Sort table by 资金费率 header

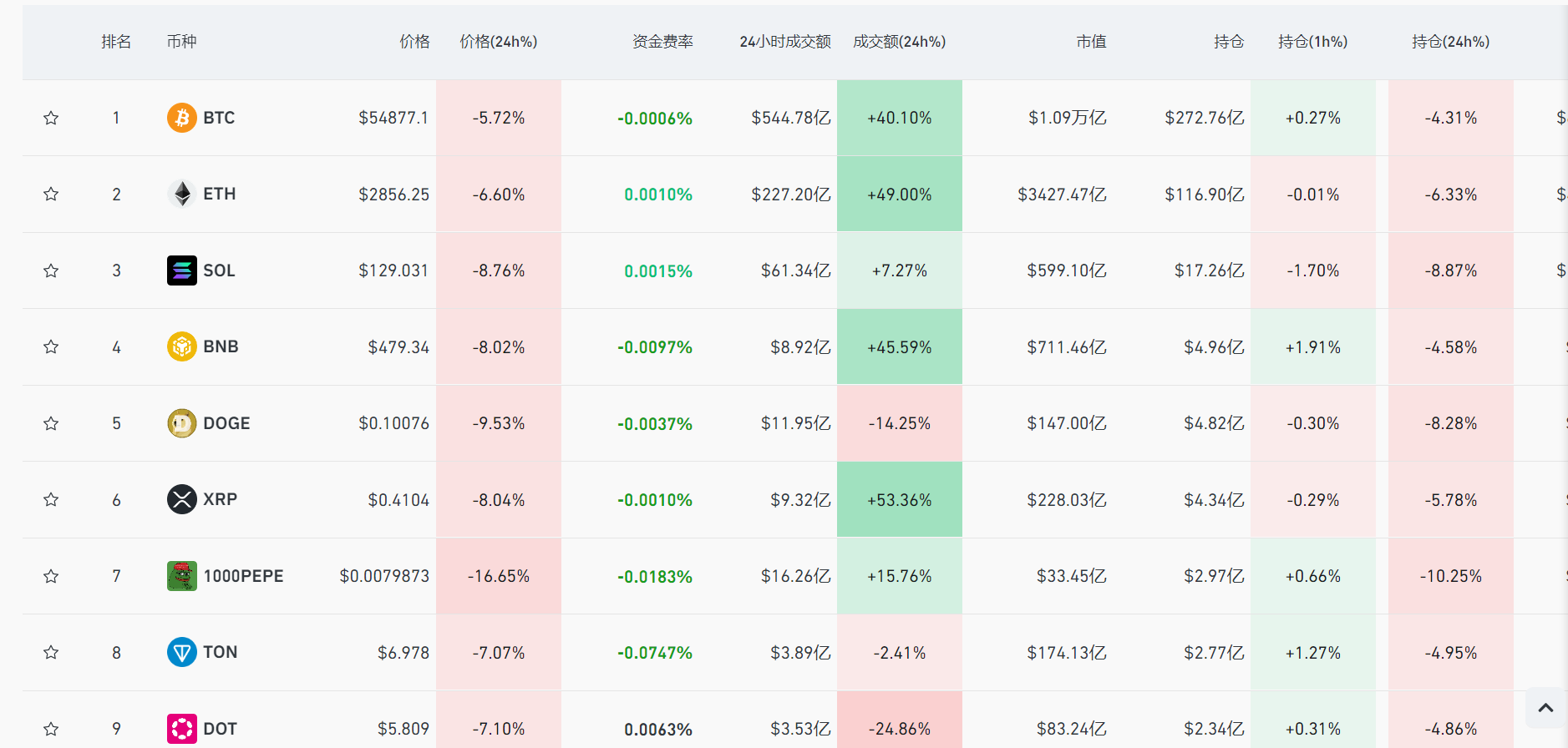click(662, 42)
